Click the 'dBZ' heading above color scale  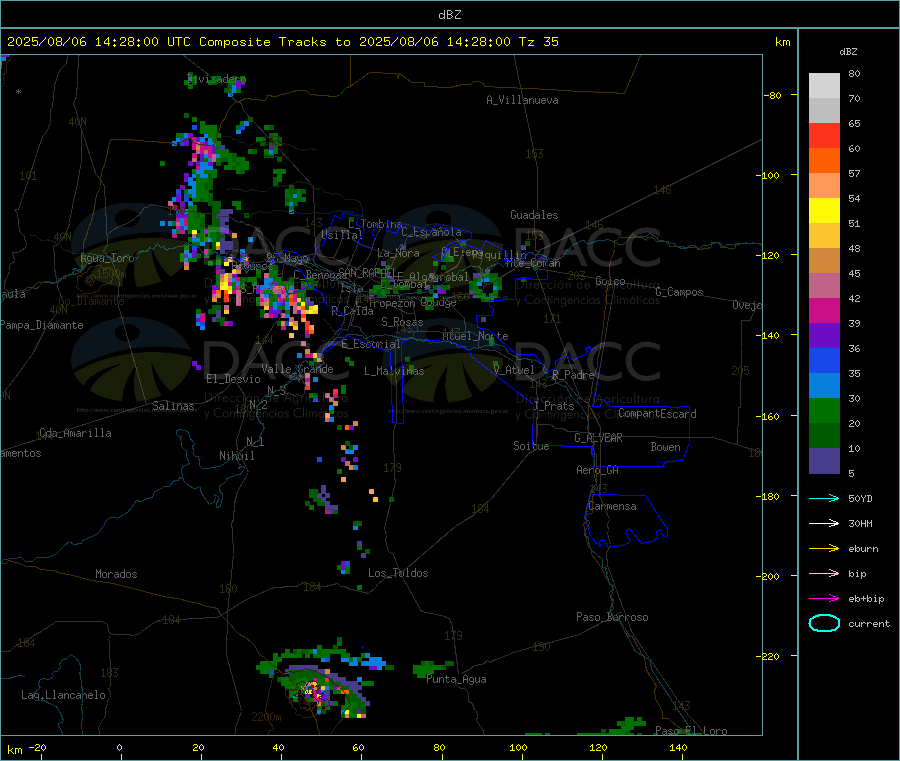tap(848, 52)
